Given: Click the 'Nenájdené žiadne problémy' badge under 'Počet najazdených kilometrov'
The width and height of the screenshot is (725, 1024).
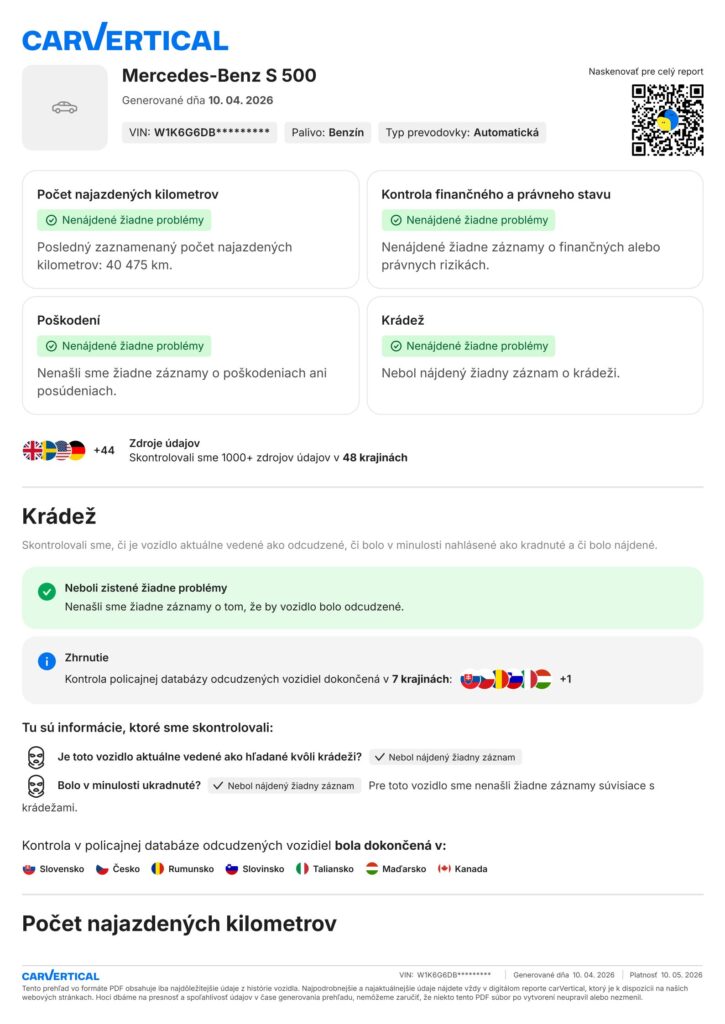Looking at the screenshot, I should coord(124,220).
